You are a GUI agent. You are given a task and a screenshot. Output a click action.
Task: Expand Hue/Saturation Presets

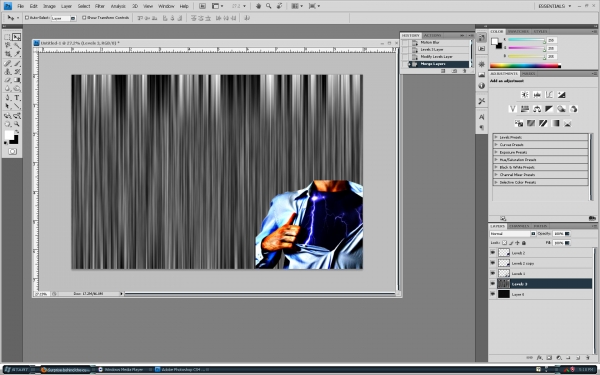(496, 160)
